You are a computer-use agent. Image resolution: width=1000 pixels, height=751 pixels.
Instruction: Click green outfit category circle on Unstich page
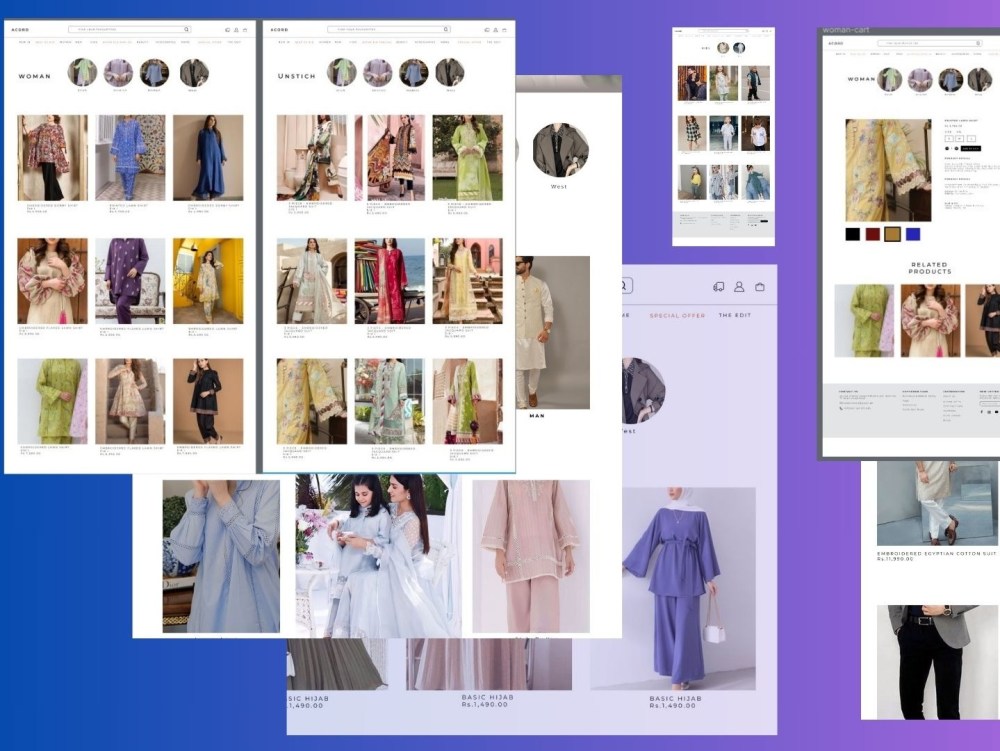point(341,72)
